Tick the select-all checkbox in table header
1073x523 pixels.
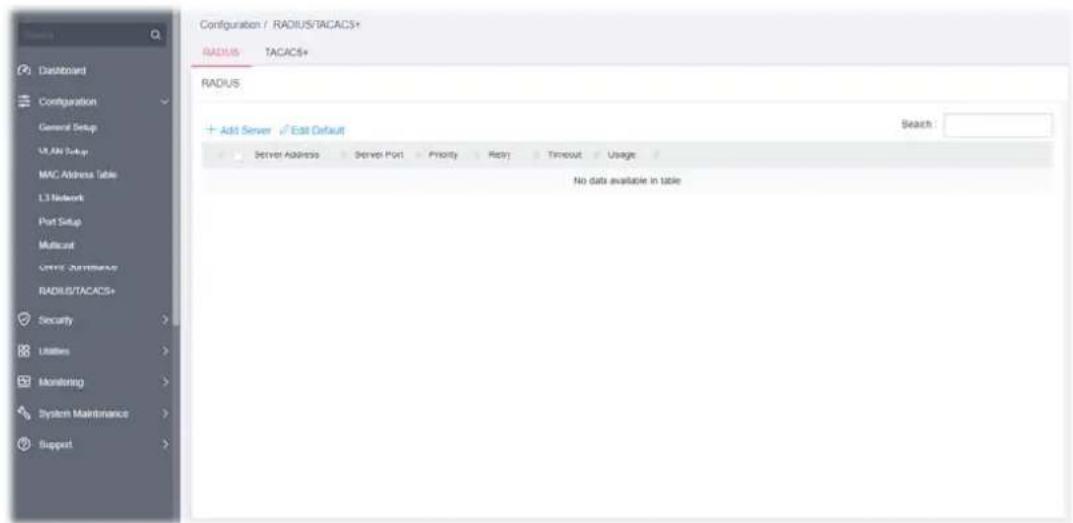(237, 155)
